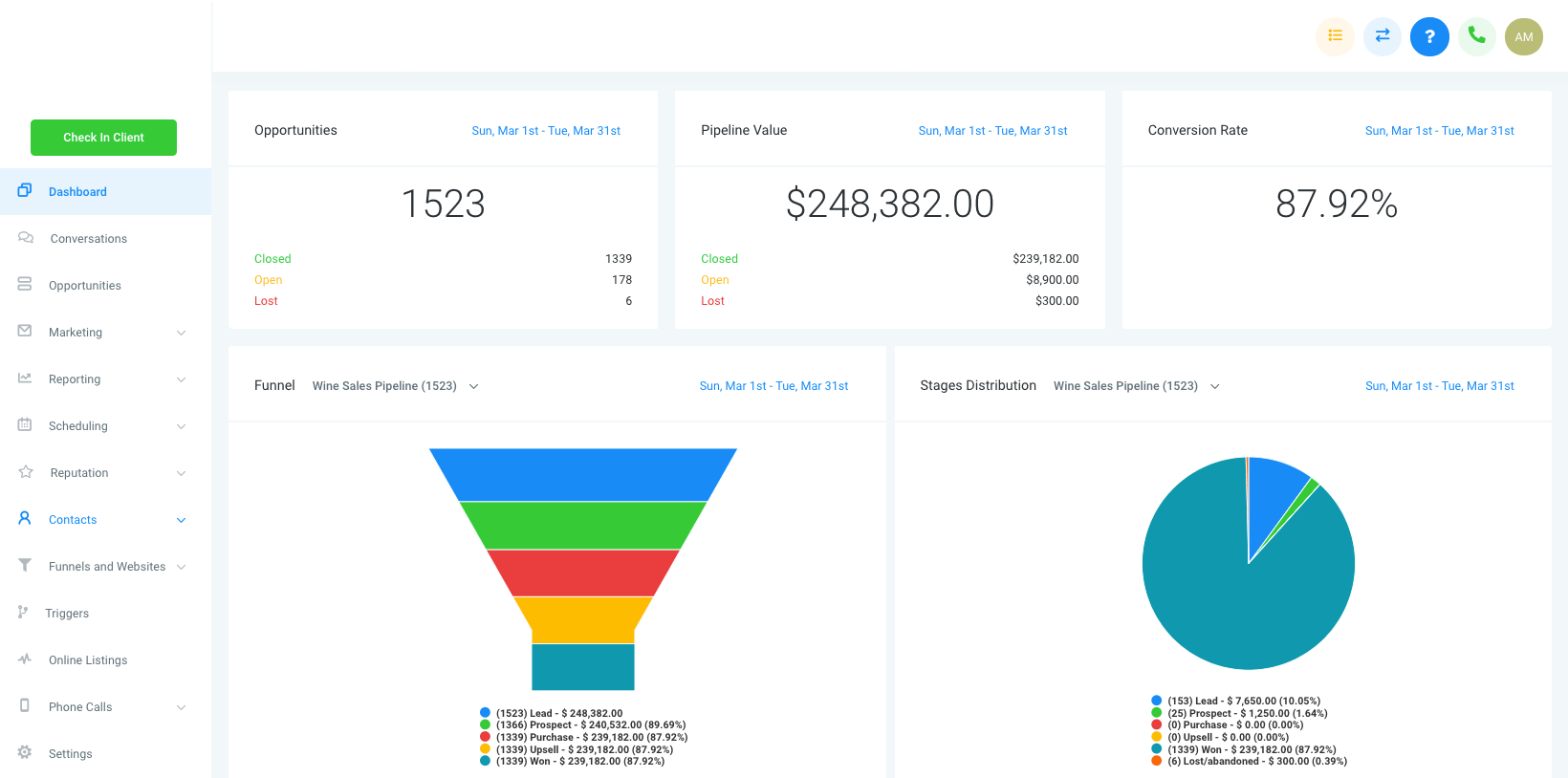This screenshot has height=778, width=1568.
Task: Toggle the Won legend entry in stages pie
Action: (x=1243, y=750)
